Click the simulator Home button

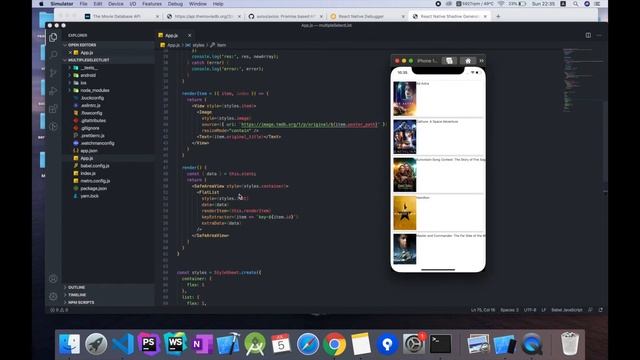pos(468,61)
